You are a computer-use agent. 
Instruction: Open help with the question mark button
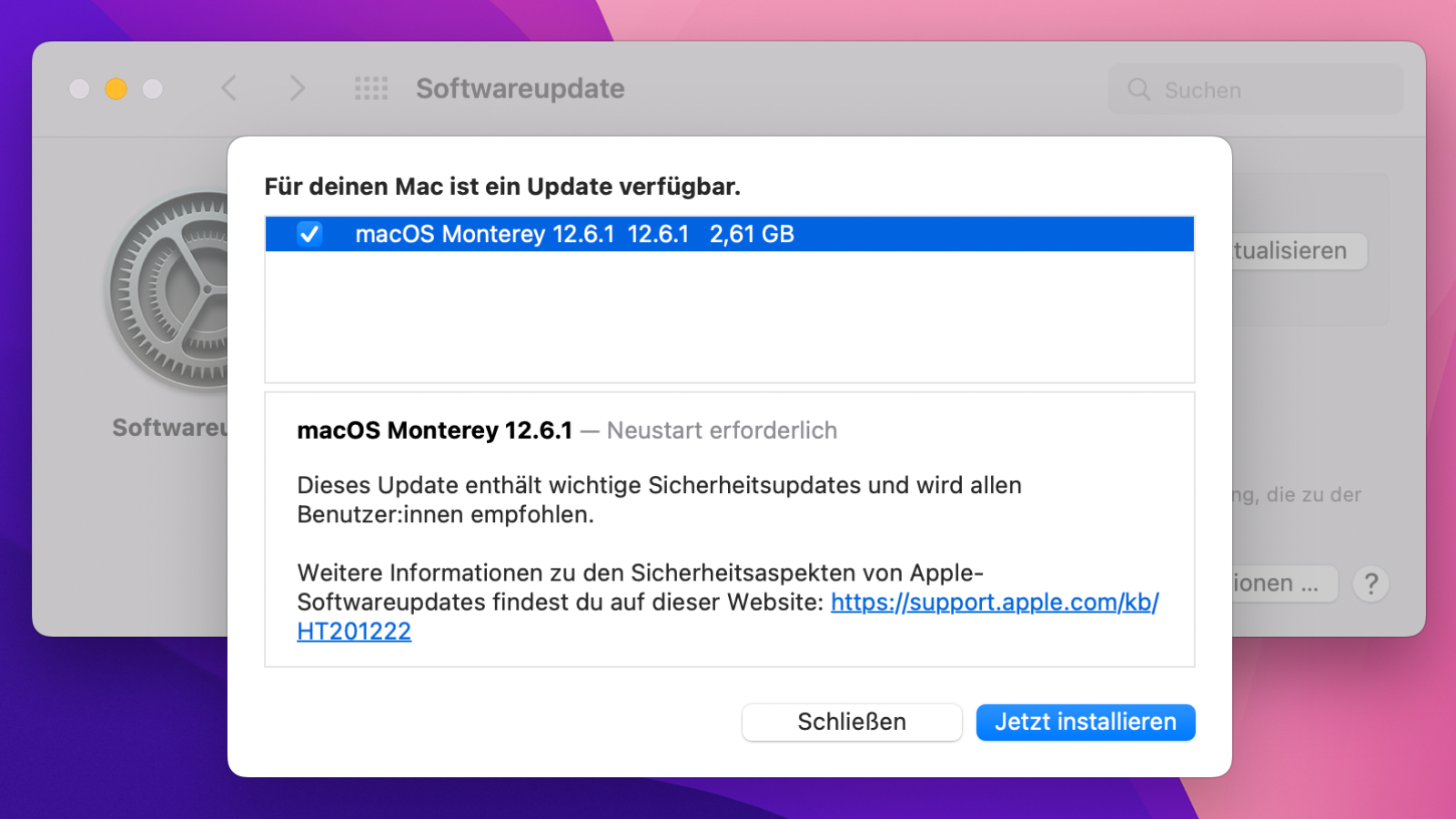click(1370, 583)
